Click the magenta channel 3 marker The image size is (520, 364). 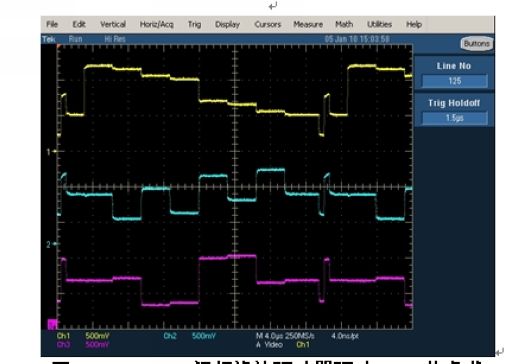[52, 324]
